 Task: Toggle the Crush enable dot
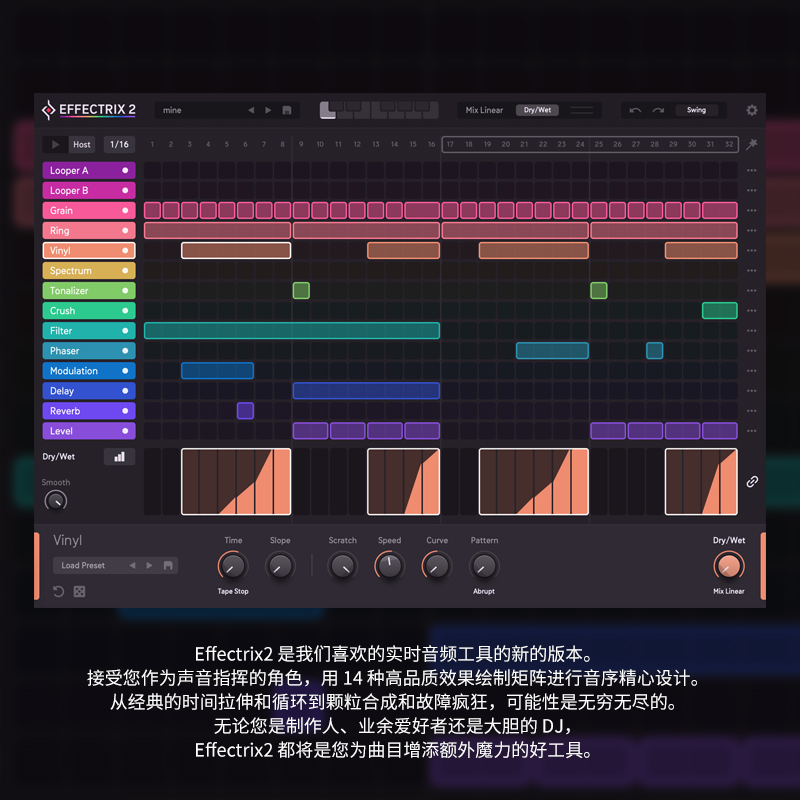pos(125,311)
